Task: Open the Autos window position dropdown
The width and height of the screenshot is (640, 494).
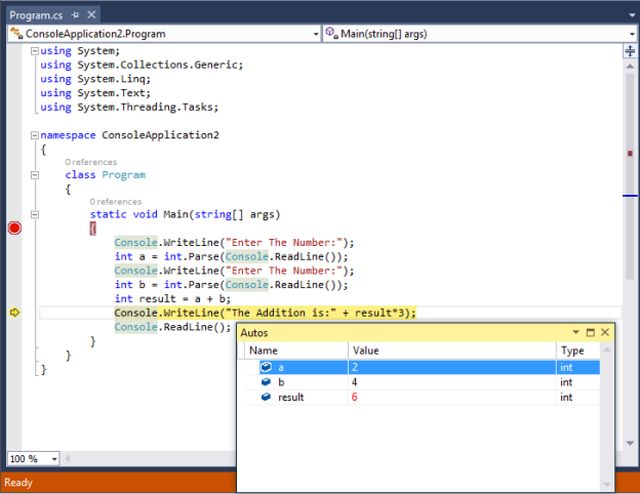Action: (x=576, y=332)
